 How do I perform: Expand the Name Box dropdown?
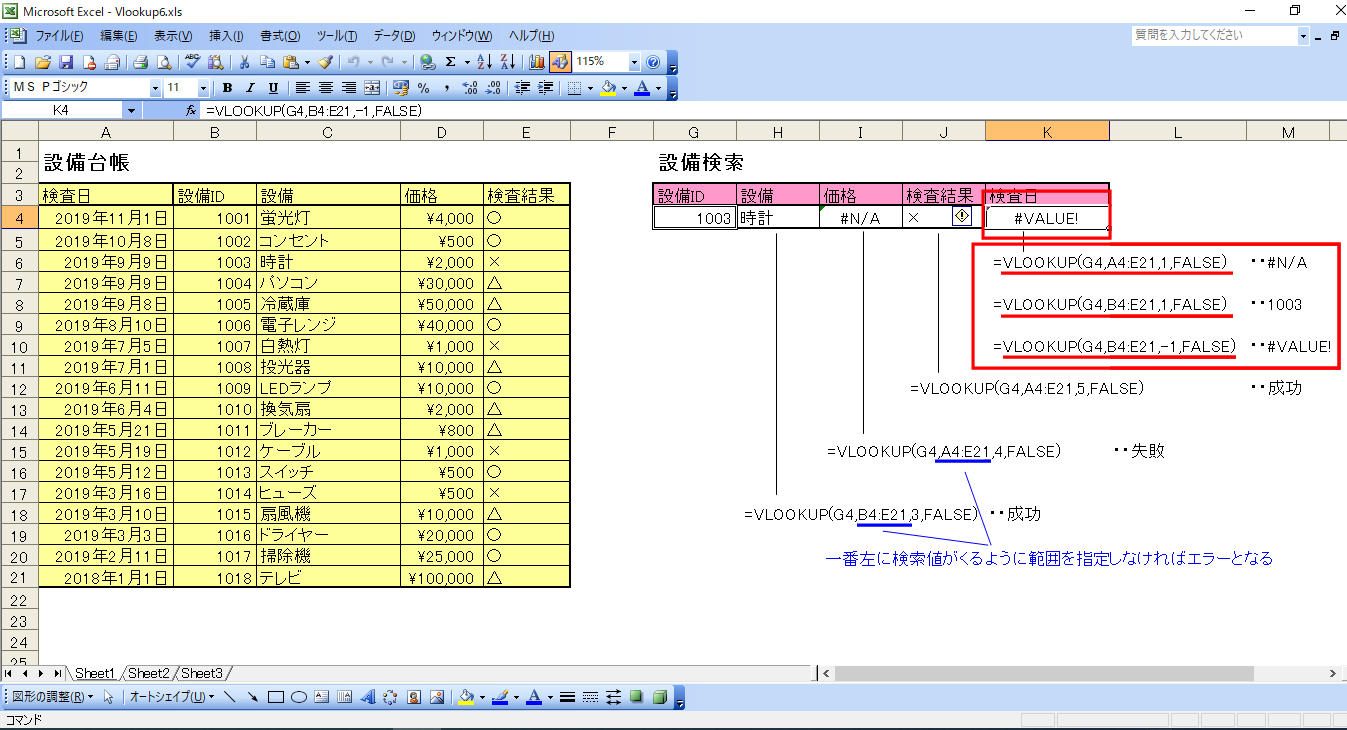(131, 110)
